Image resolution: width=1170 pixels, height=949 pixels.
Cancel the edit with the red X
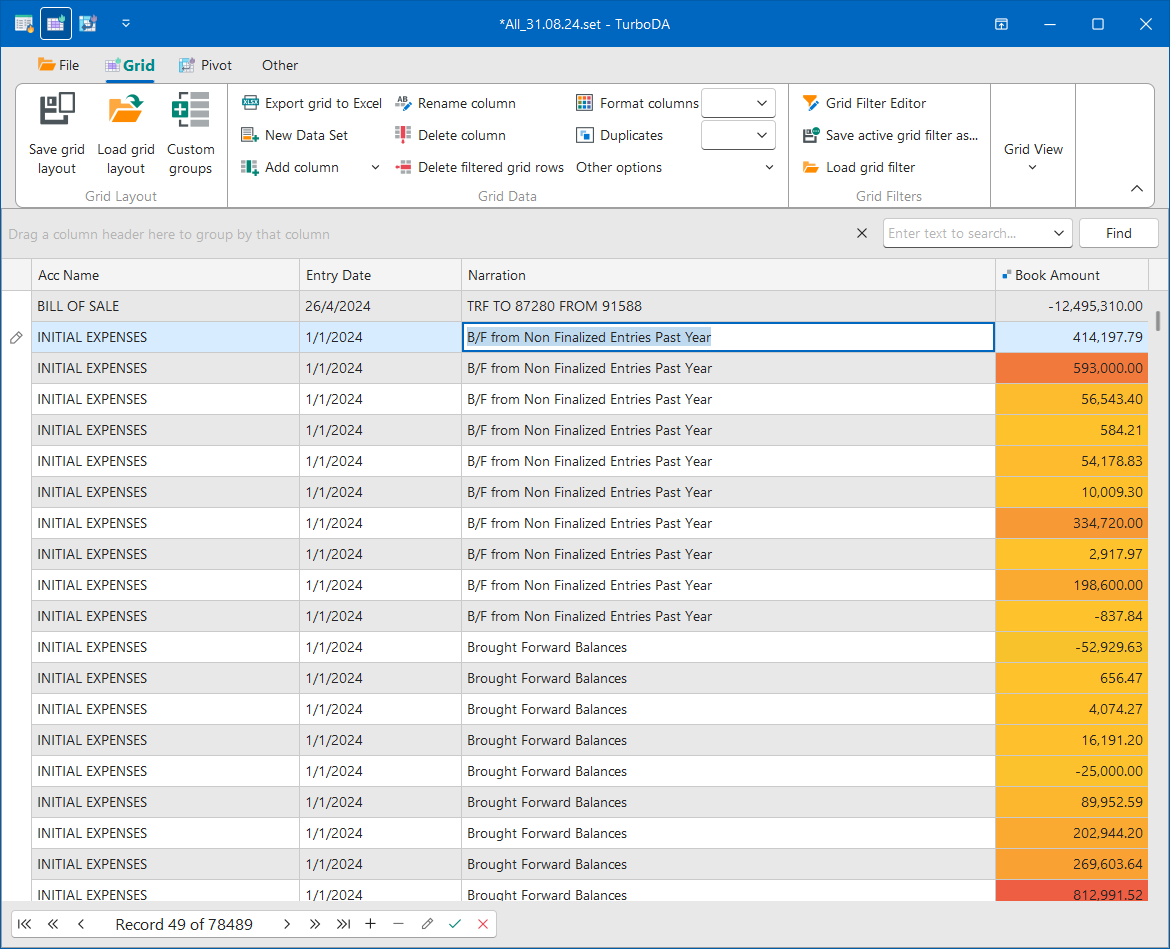click(483, 924)
